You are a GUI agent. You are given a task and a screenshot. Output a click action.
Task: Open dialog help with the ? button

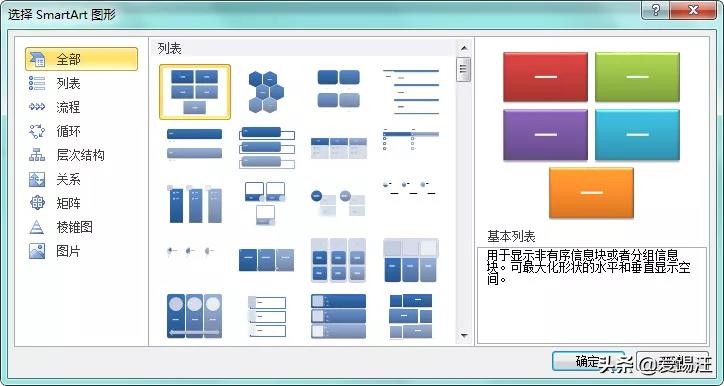pos(657,10)
